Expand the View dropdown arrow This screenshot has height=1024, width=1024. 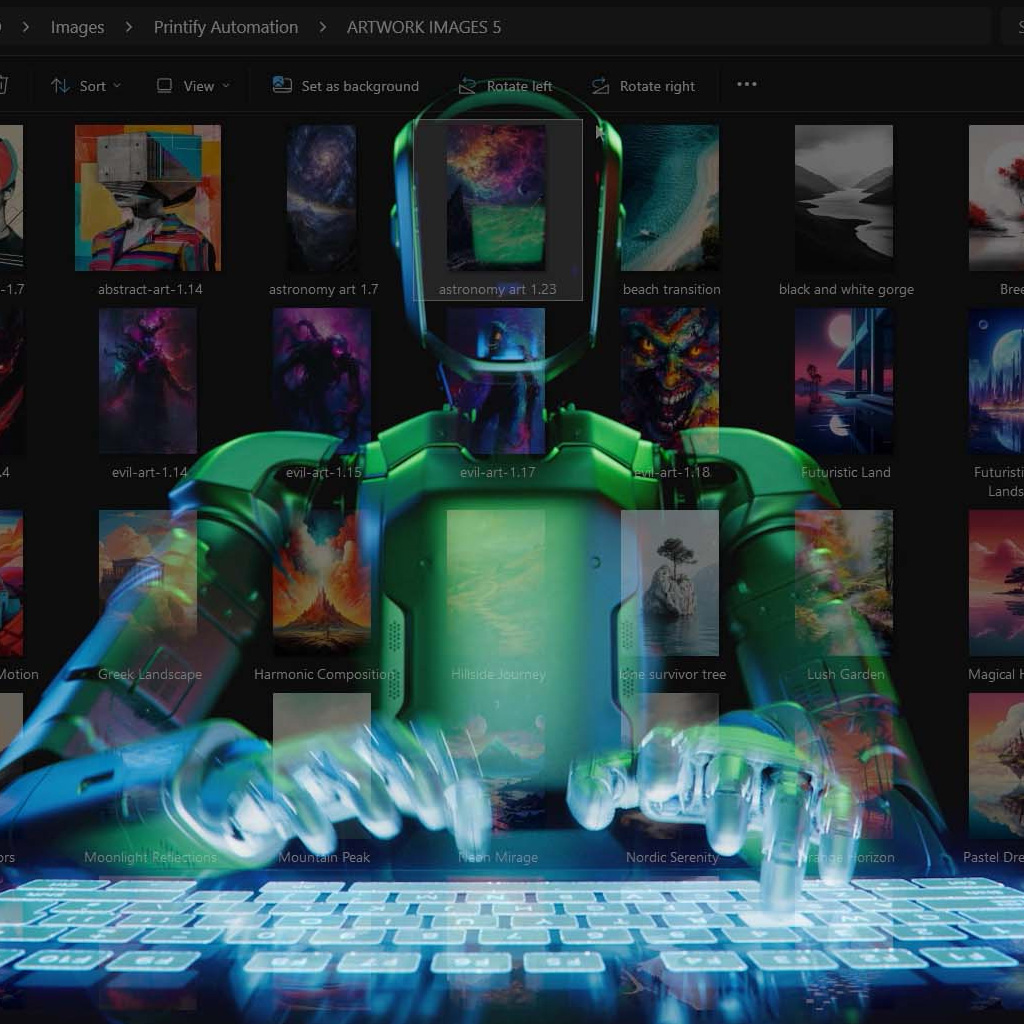(x=225, y=86)
